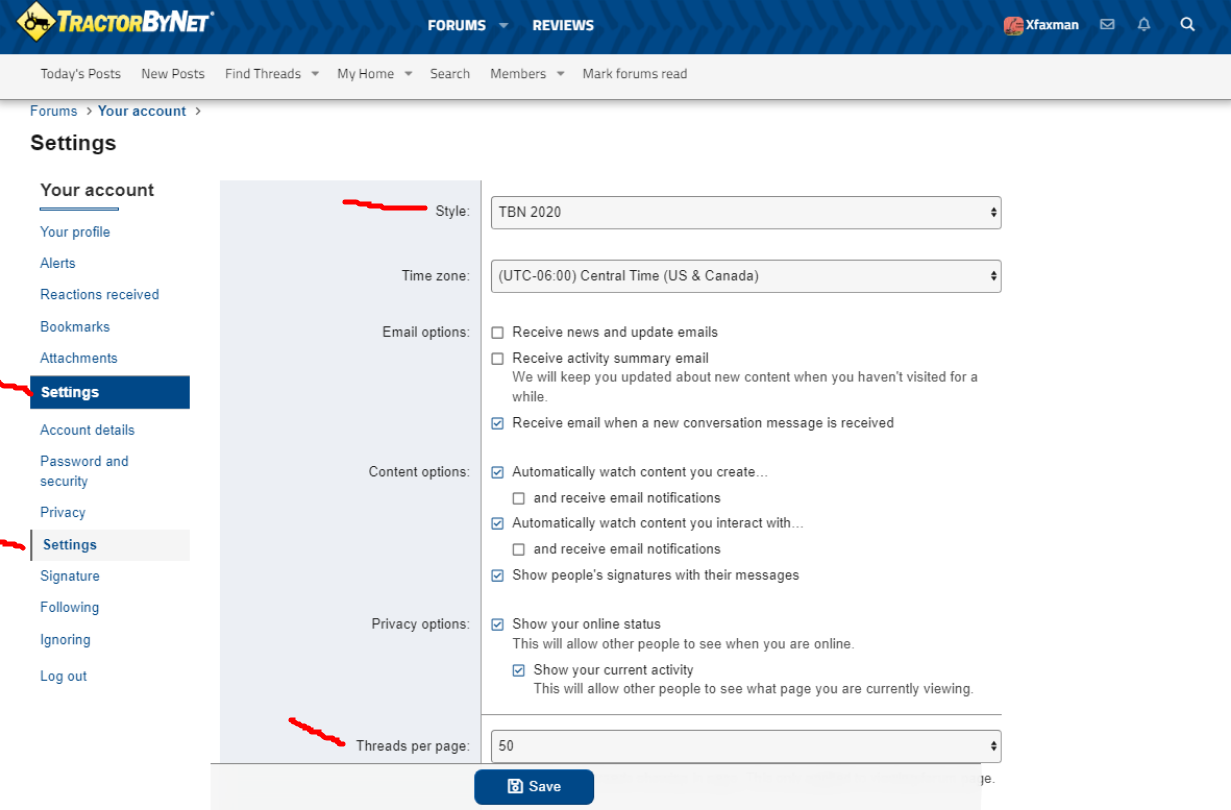
Task: Go to Signature settings page
Action: pos(70,576)
